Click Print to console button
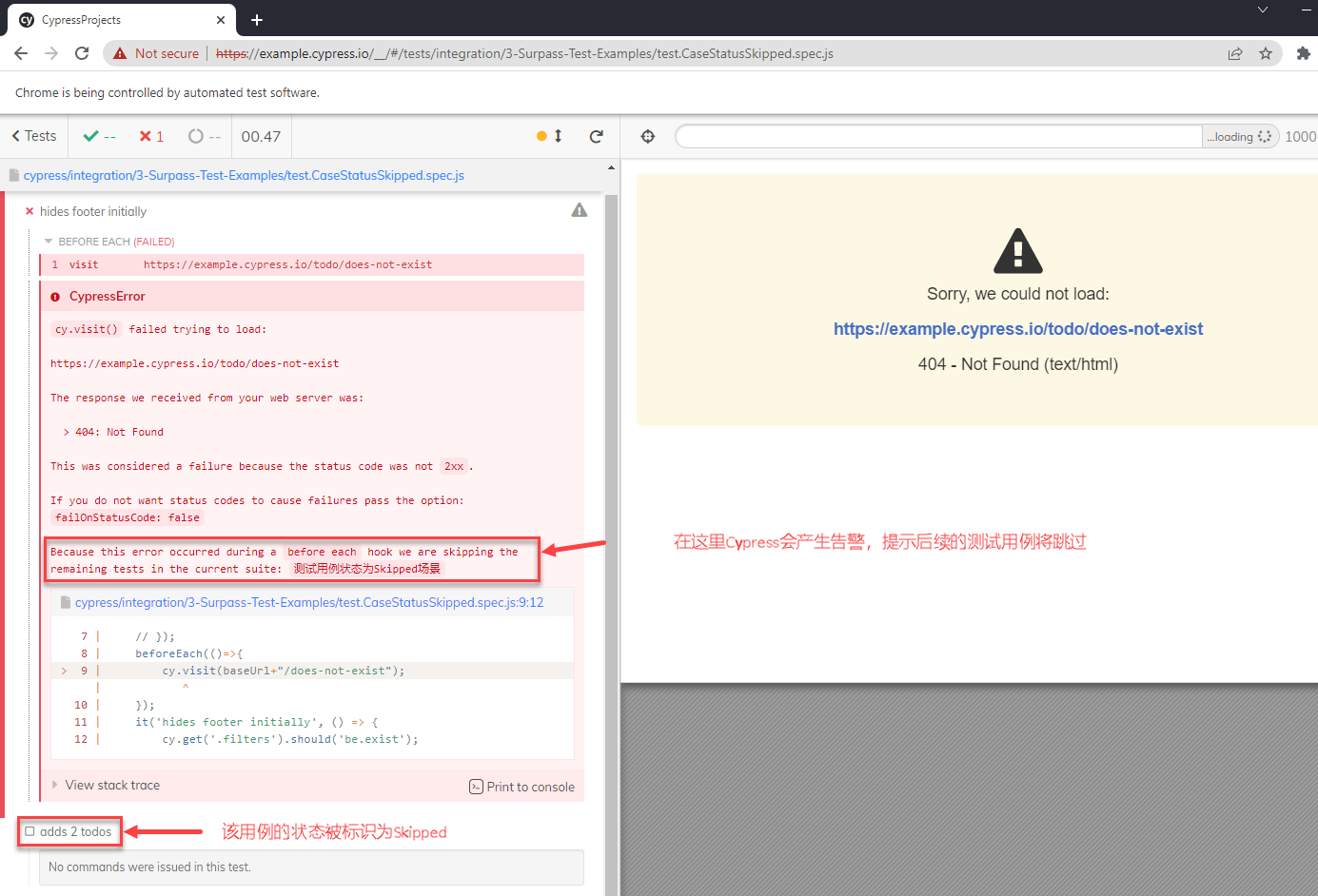Screen dimensions: 1318x896 point(521,787)
